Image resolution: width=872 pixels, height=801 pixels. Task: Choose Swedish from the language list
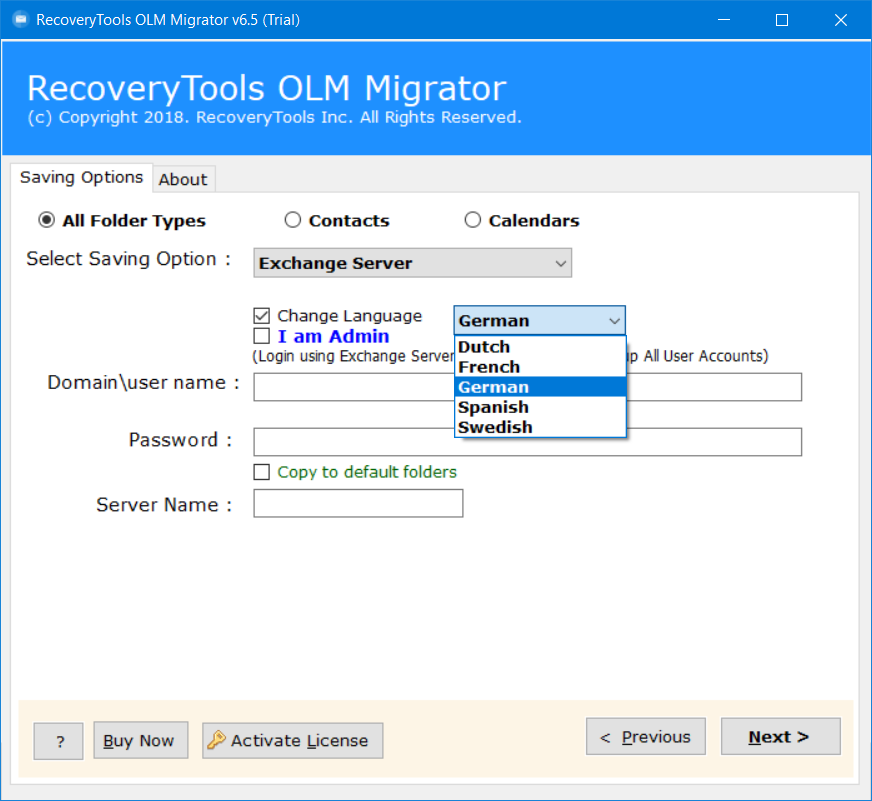pyautogui.click(x=541, y=427)
